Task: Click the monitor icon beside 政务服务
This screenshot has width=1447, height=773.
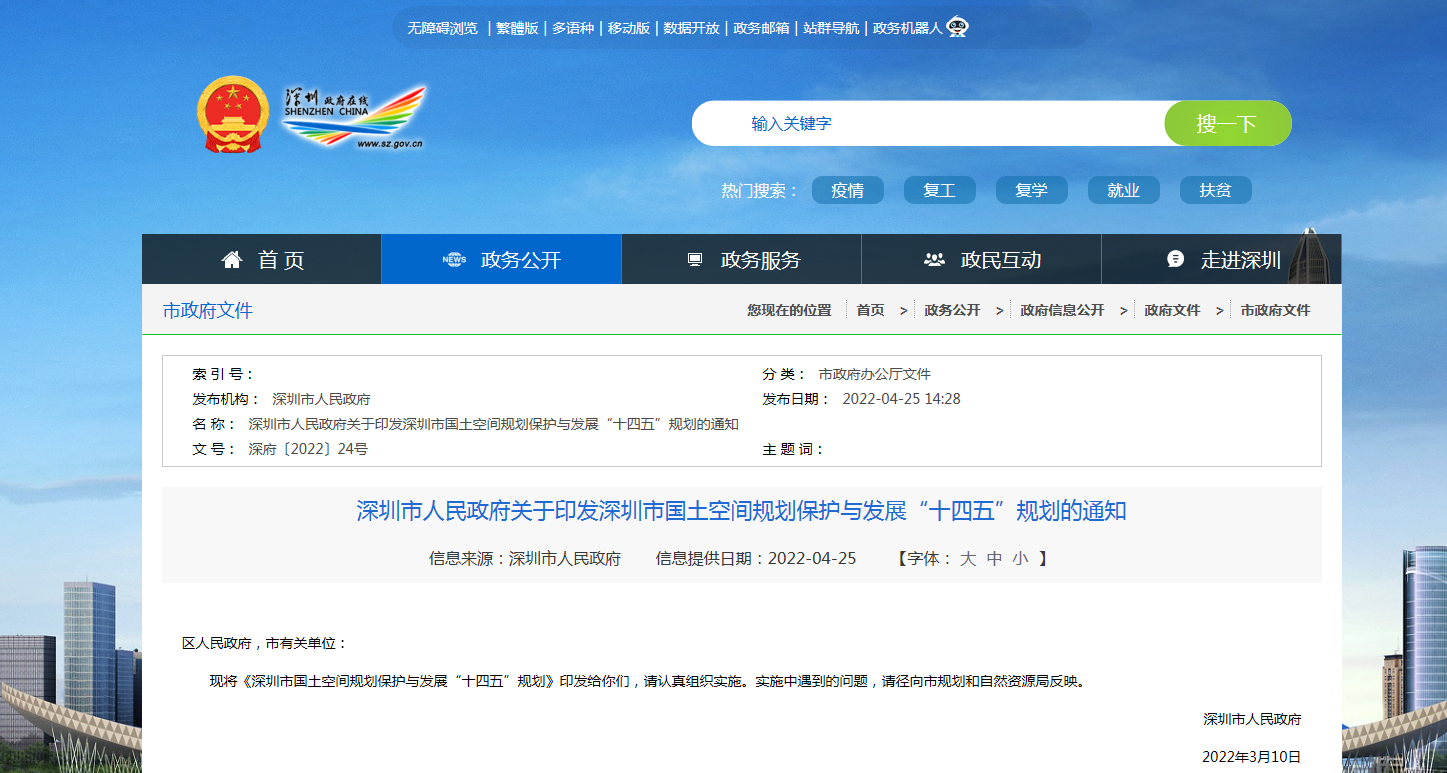Action: 695,260
